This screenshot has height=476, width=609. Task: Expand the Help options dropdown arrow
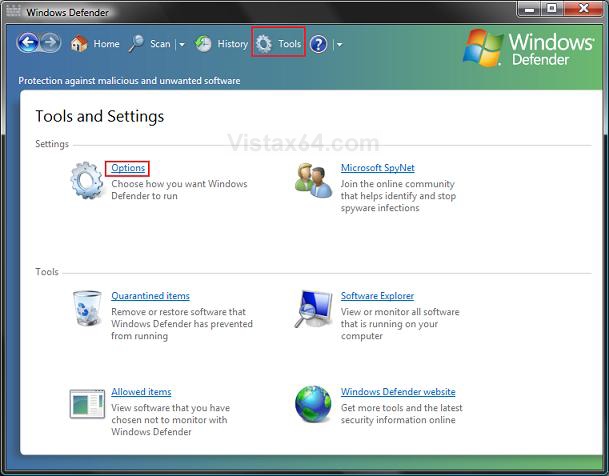pyautogui.click(x=339, y=45)
